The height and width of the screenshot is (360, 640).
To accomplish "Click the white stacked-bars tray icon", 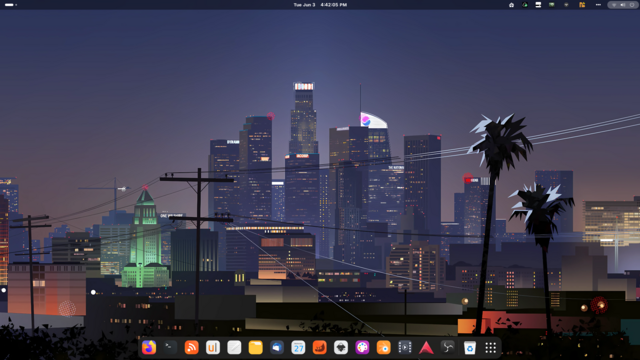I will 538,5.
